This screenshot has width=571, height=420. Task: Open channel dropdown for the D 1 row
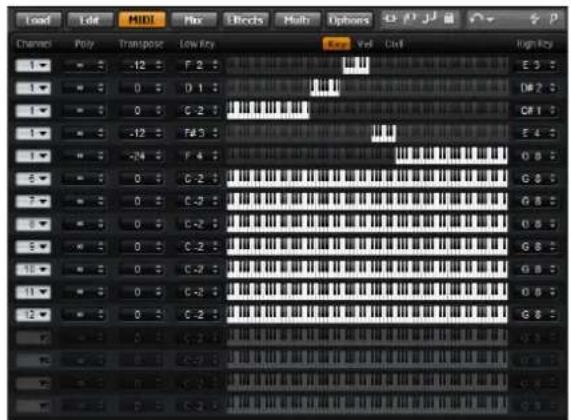pyautogui.click(x=33, y=88)
